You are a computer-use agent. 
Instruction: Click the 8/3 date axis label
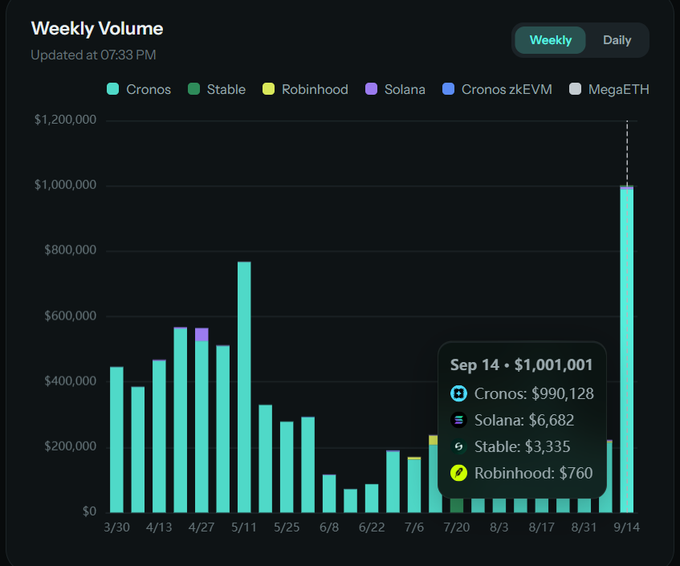[x=499, y=527]
